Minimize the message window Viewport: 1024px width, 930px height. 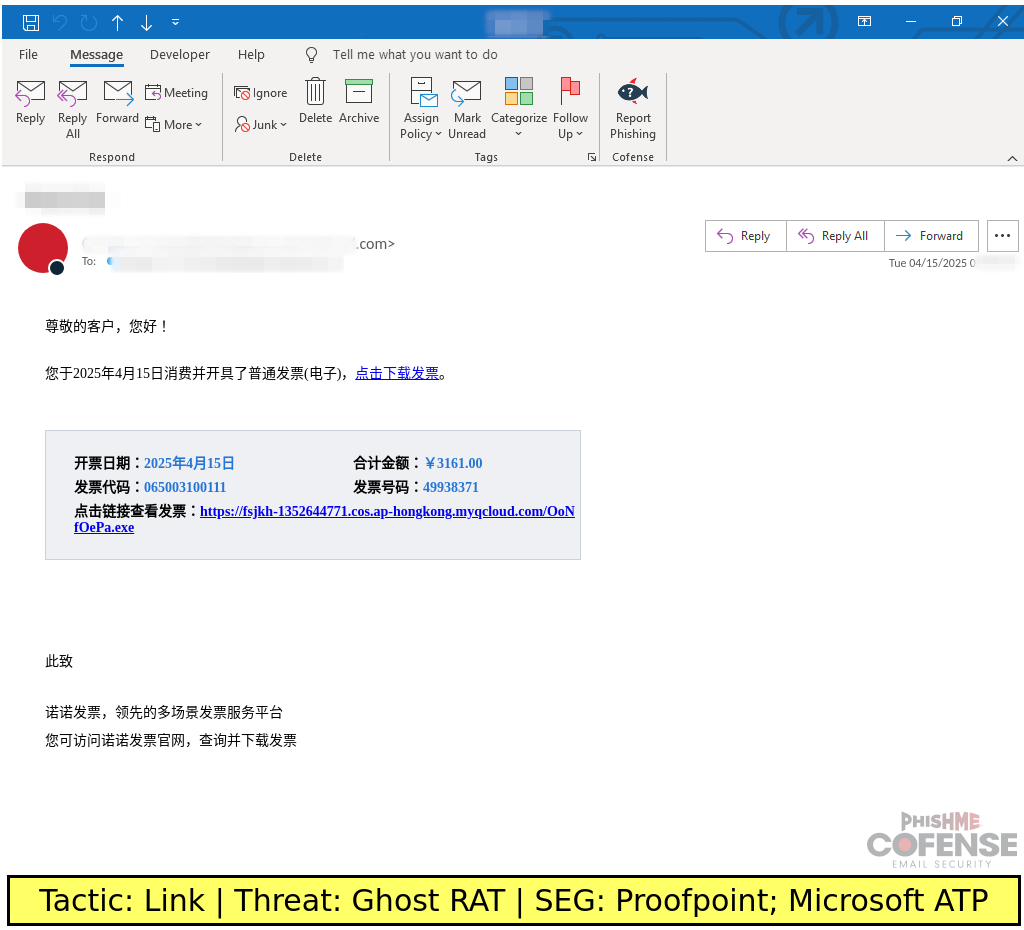tap(910, 22)
